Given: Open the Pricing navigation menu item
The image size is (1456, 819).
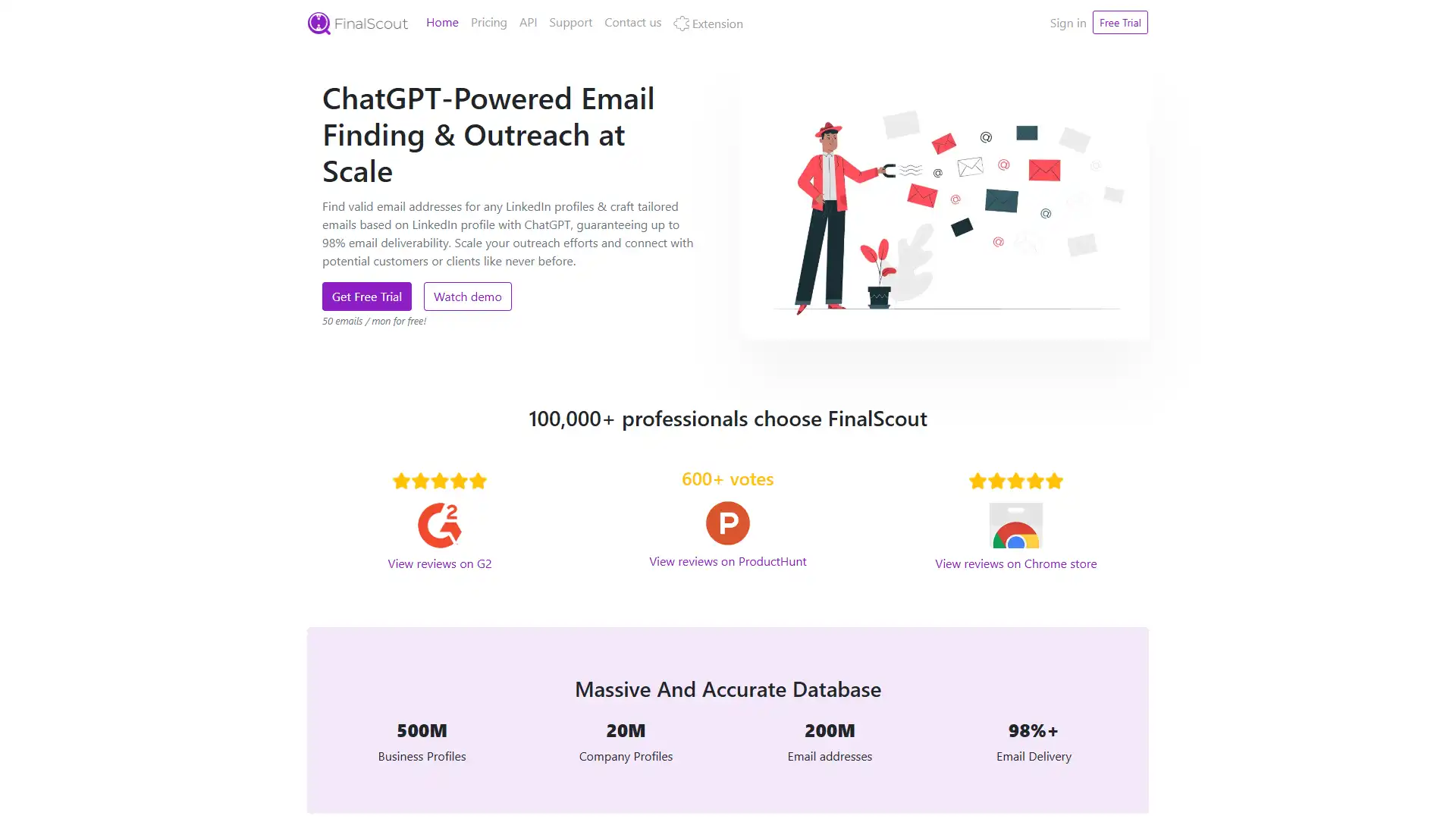Looking at the screenshot, I should 489,22.
